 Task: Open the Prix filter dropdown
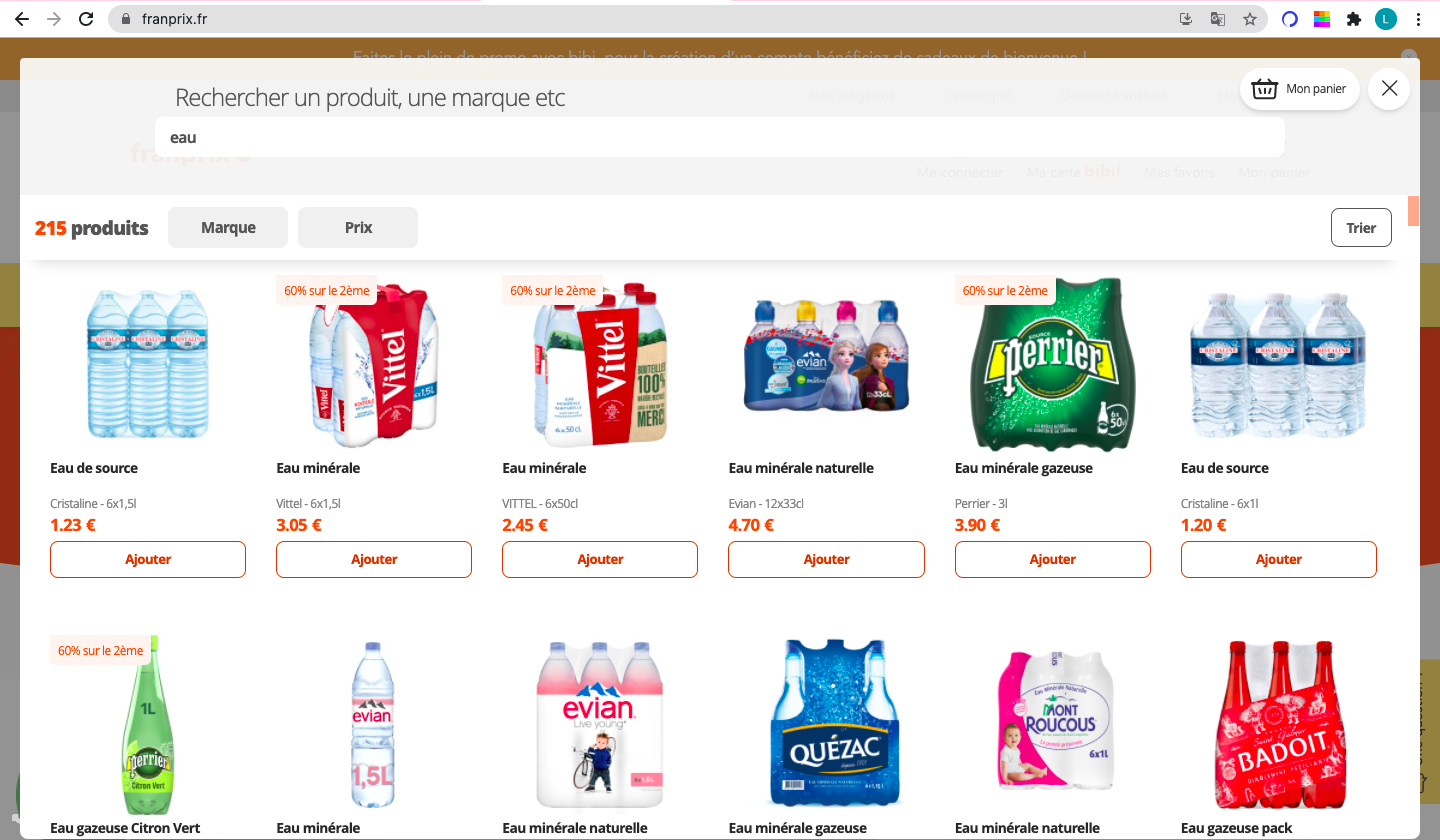click(358, 227)
